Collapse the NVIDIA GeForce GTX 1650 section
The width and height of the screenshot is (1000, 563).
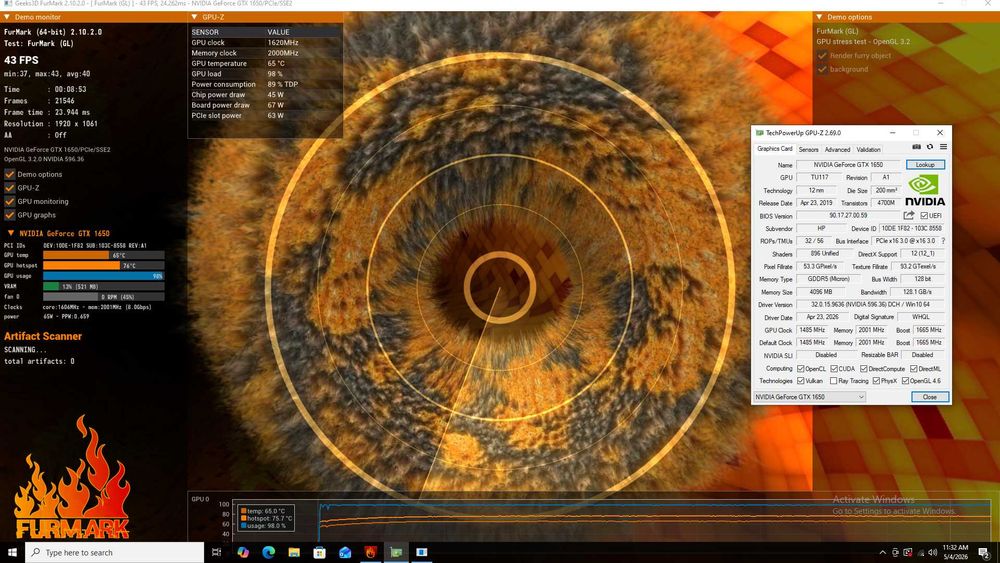coord(11,233)
